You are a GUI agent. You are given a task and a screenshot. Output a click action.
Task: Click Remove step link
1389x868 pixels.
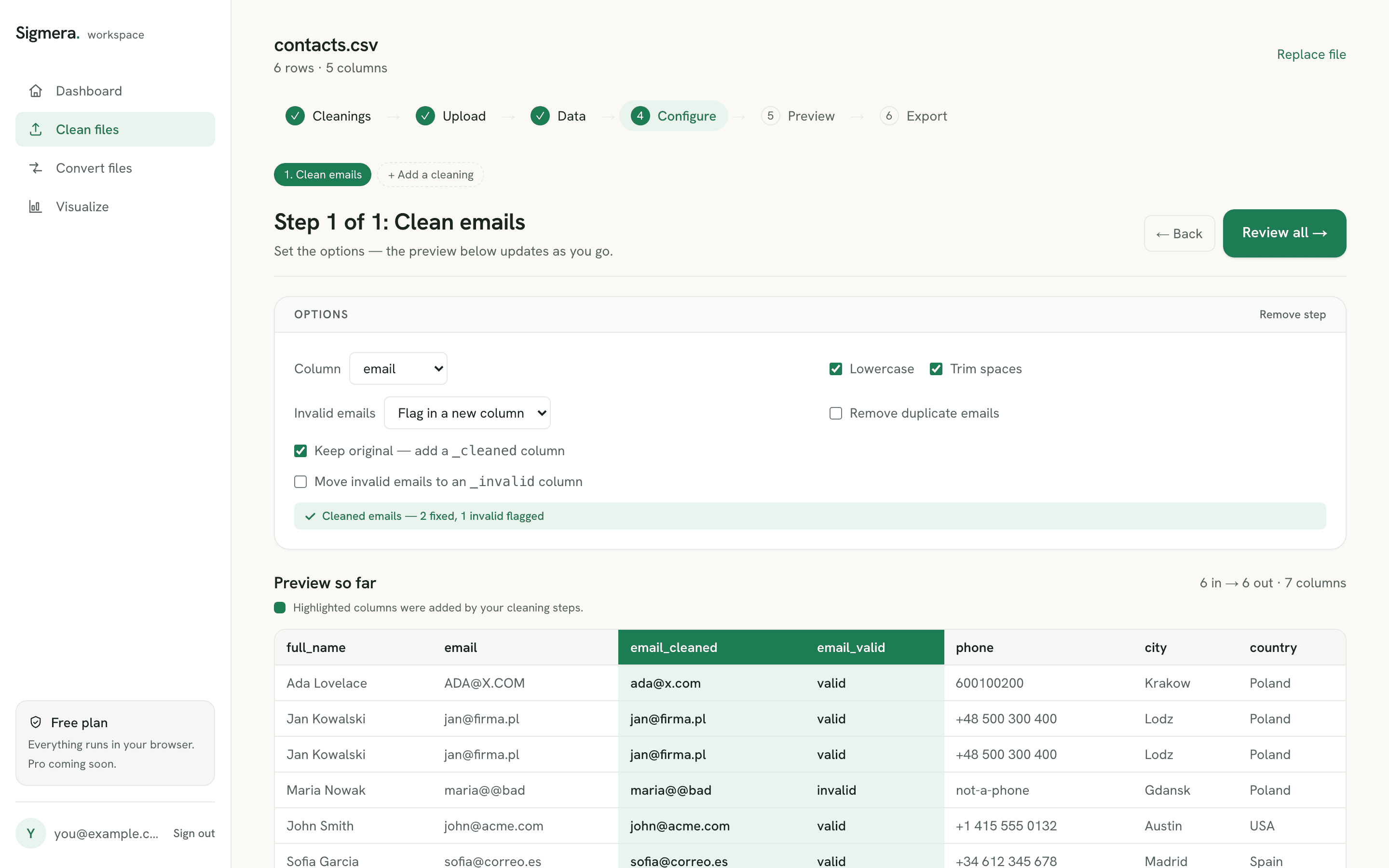tap(1293, 314)
